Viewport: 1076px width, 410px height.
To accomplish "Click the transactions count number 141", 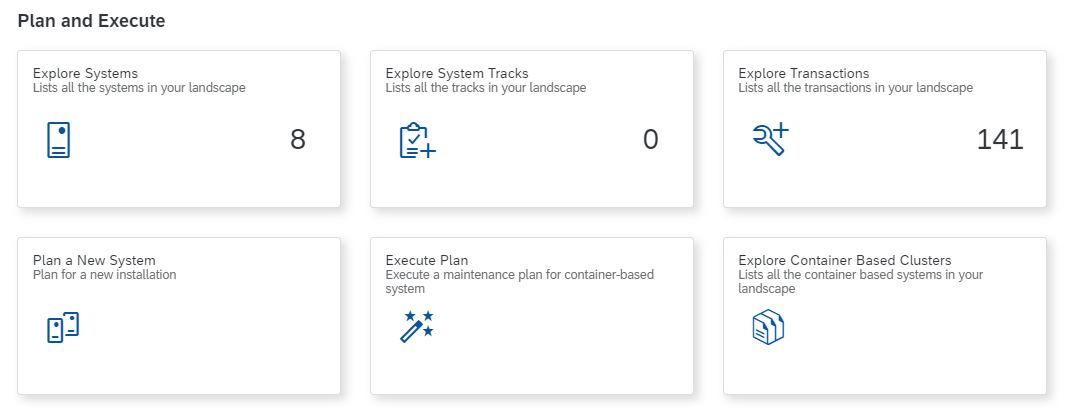I will point(1000,140).
